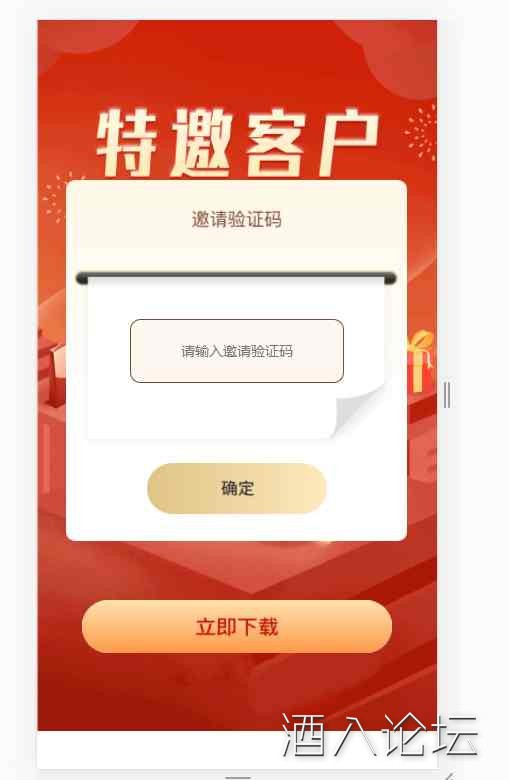The height and width of the screenshot is (780, 510).
Task: Click the yellow-ribbon gift box icon on right
Action: pos(420,361)
